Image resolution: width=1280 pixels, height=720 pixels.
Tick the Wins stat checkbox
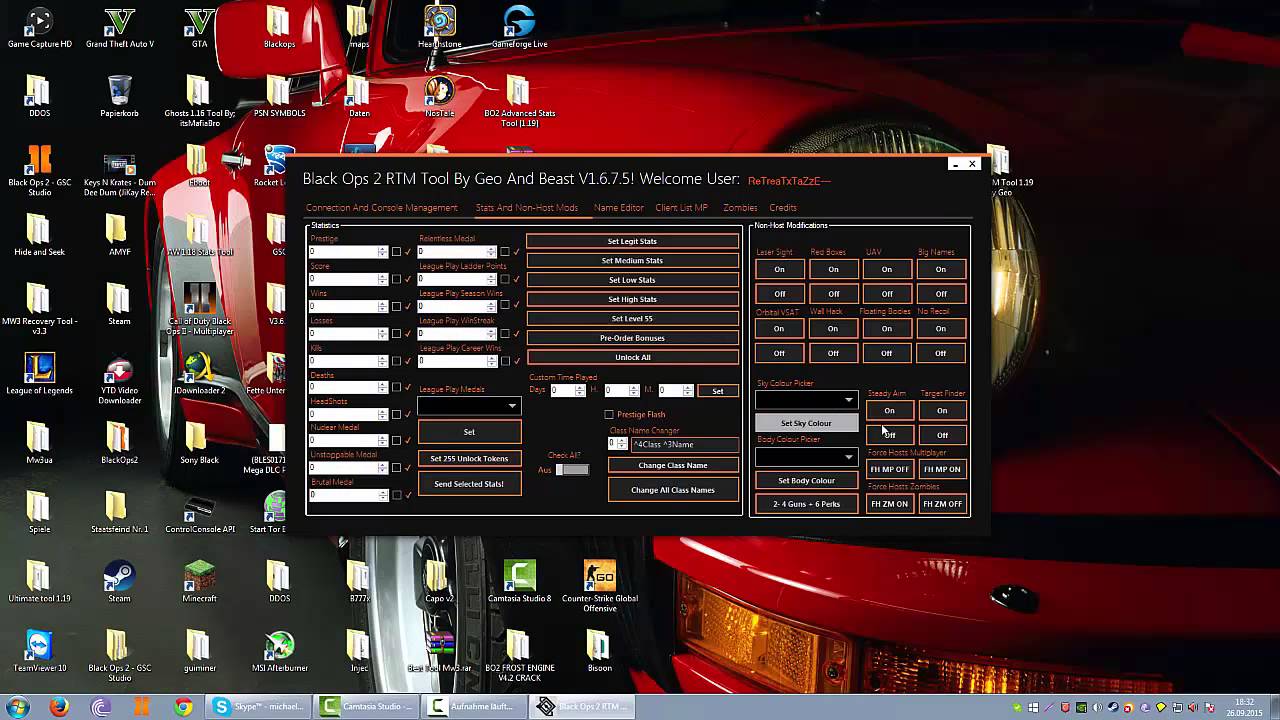(396, 306)
